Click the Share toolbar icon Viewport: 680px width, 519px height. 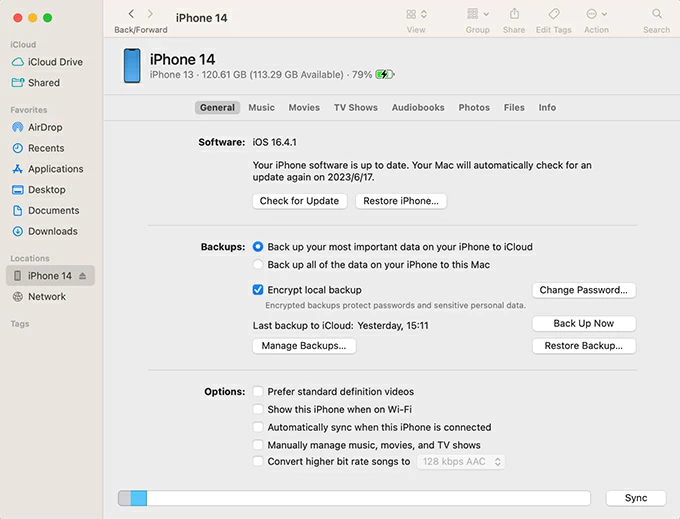(x=514, y=14)
